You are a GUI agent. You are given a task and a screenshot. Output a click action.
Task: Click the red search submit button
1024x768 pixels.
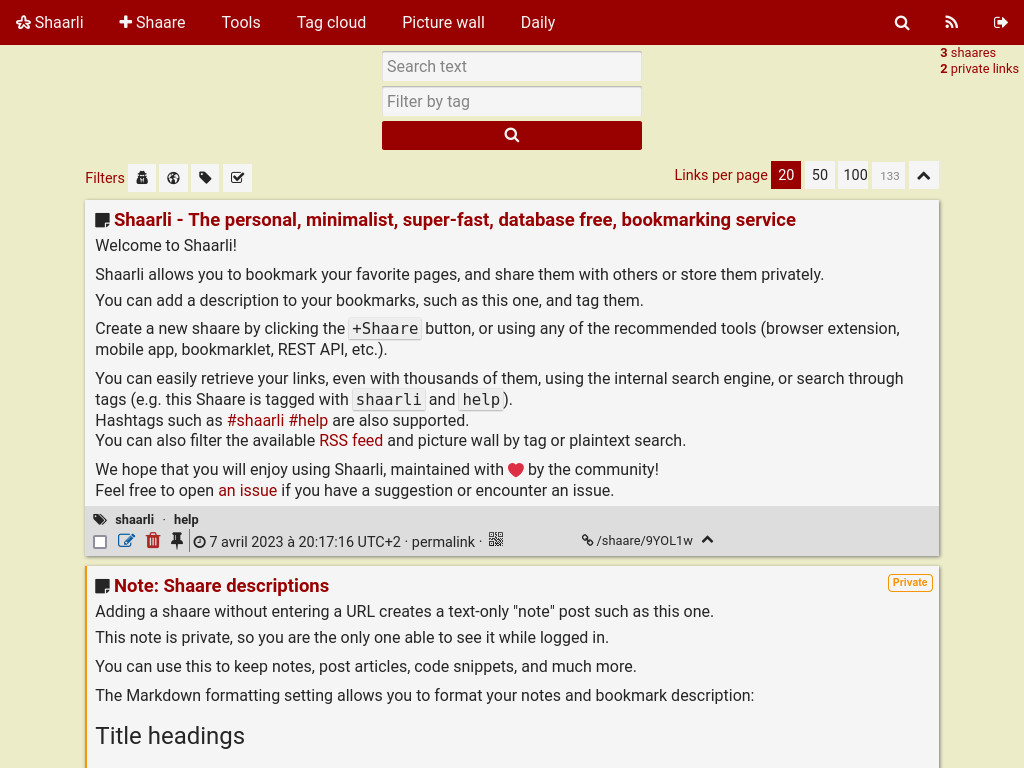(512, 135)
